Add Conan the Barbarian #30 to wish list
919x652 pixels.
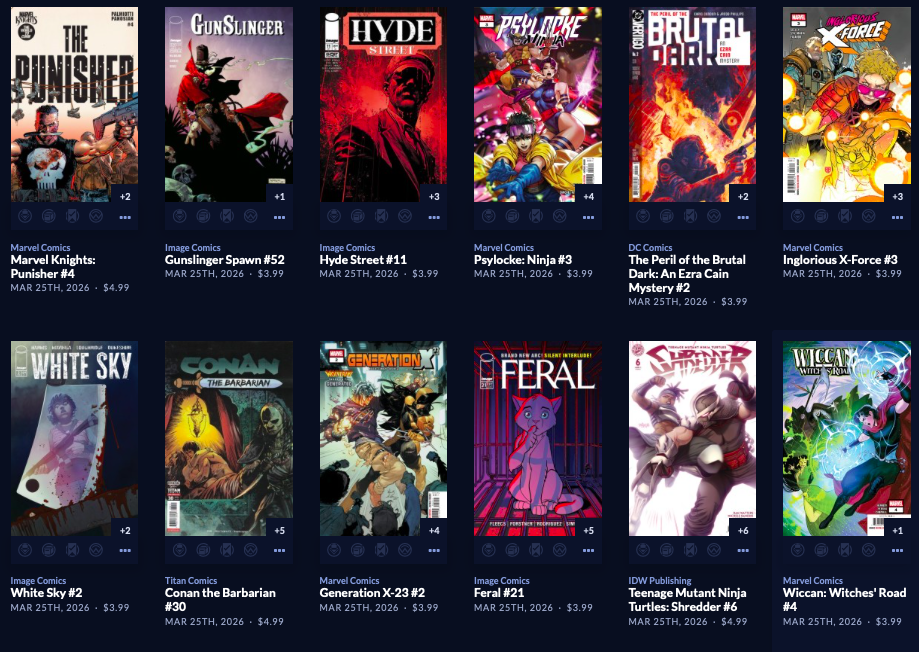pos(250,550)
